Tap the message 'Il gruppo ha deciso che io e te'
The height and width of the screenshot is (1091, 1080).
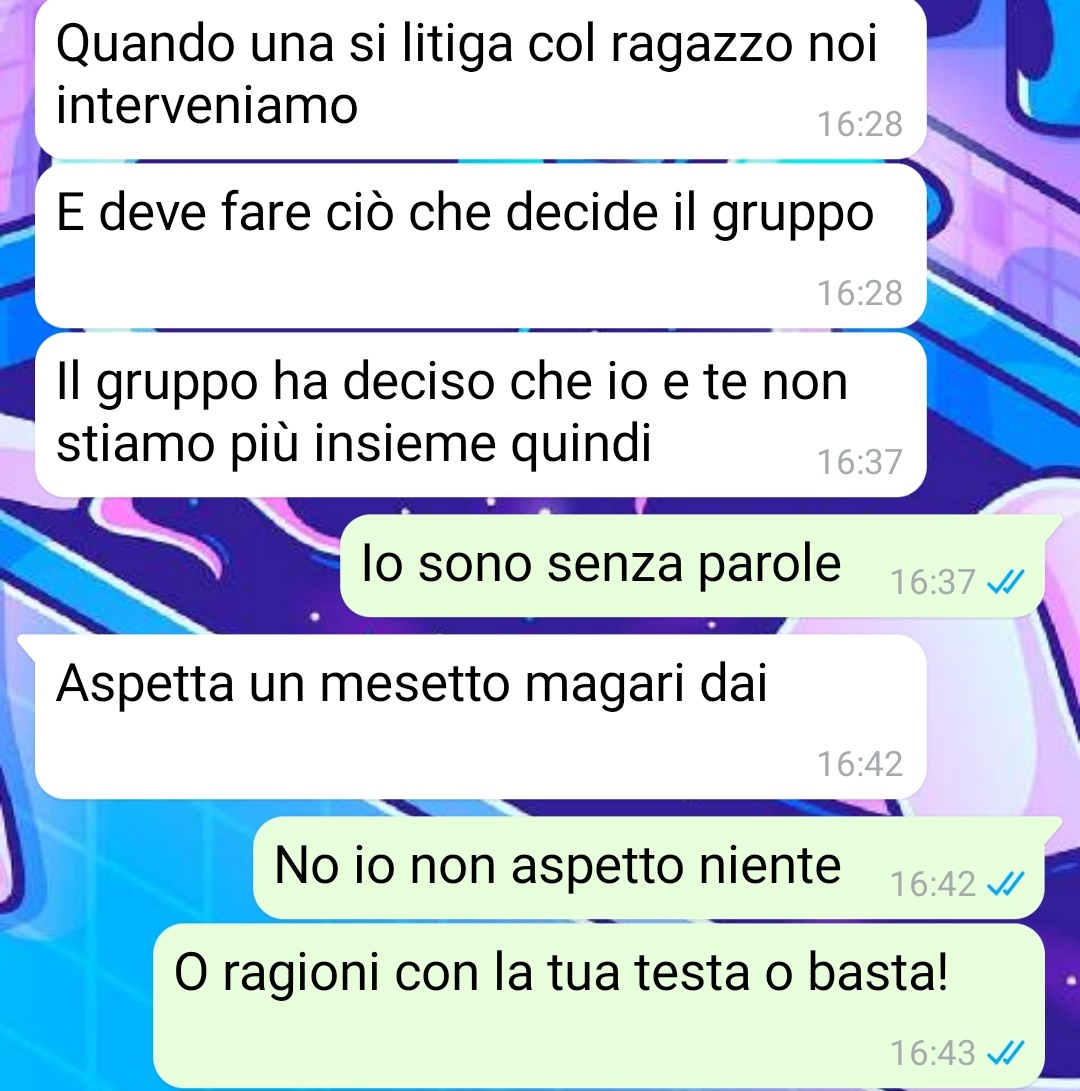coord(480,415)
